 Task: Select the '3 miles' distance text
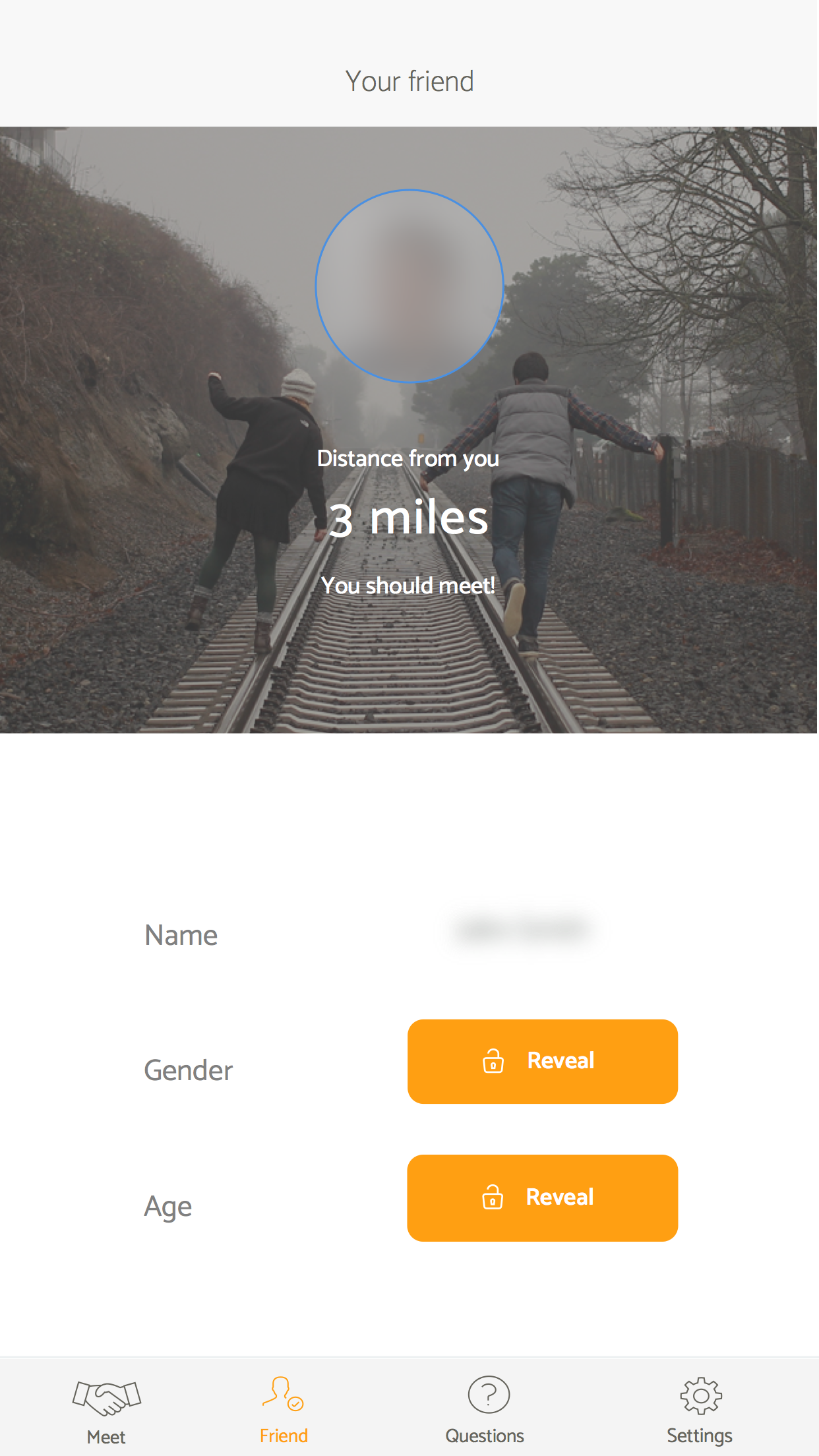(x=409, y=518)
